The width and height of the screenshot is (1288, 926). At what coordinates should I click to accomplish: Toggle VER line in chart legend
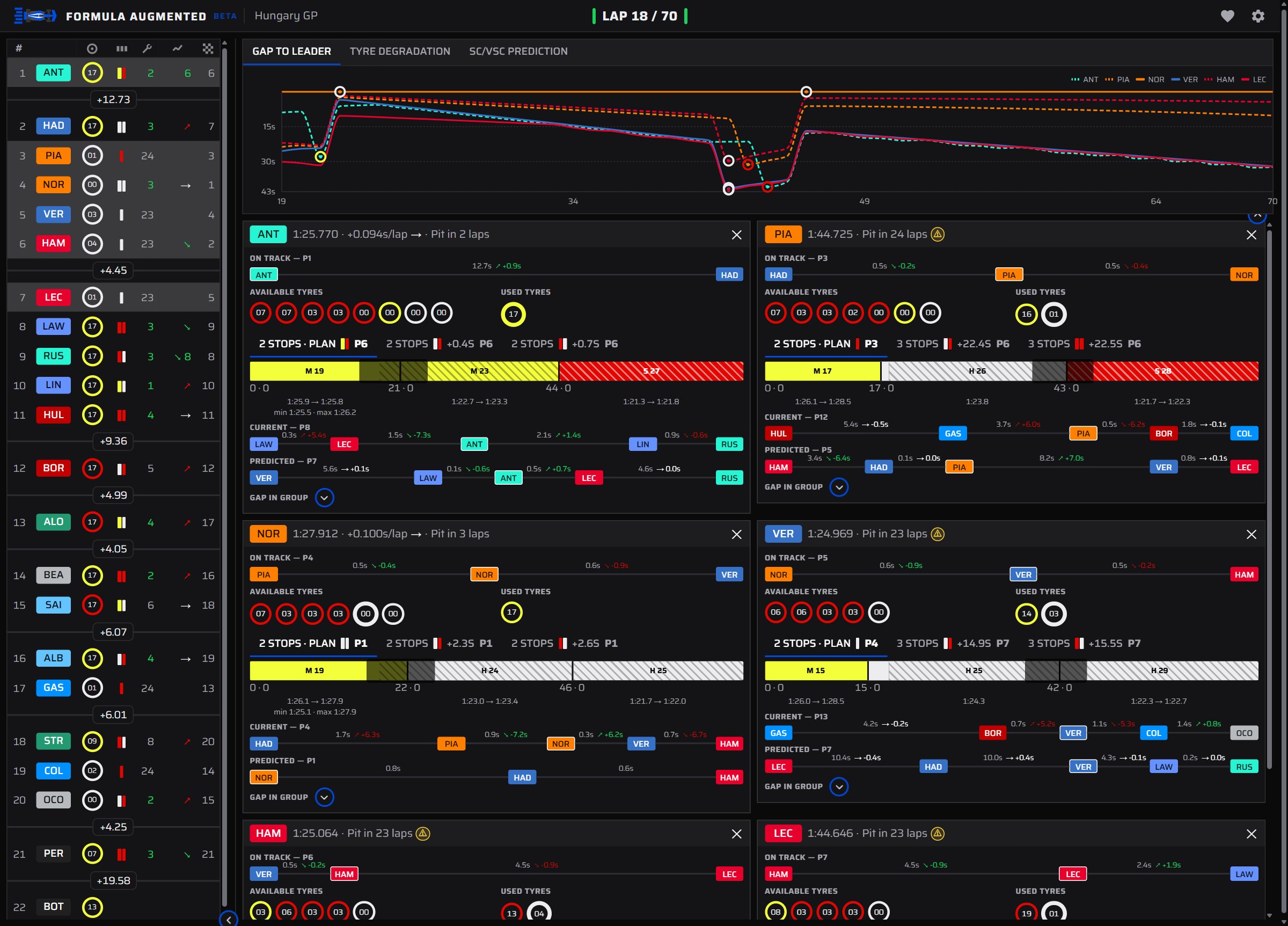click(1184, 79)
